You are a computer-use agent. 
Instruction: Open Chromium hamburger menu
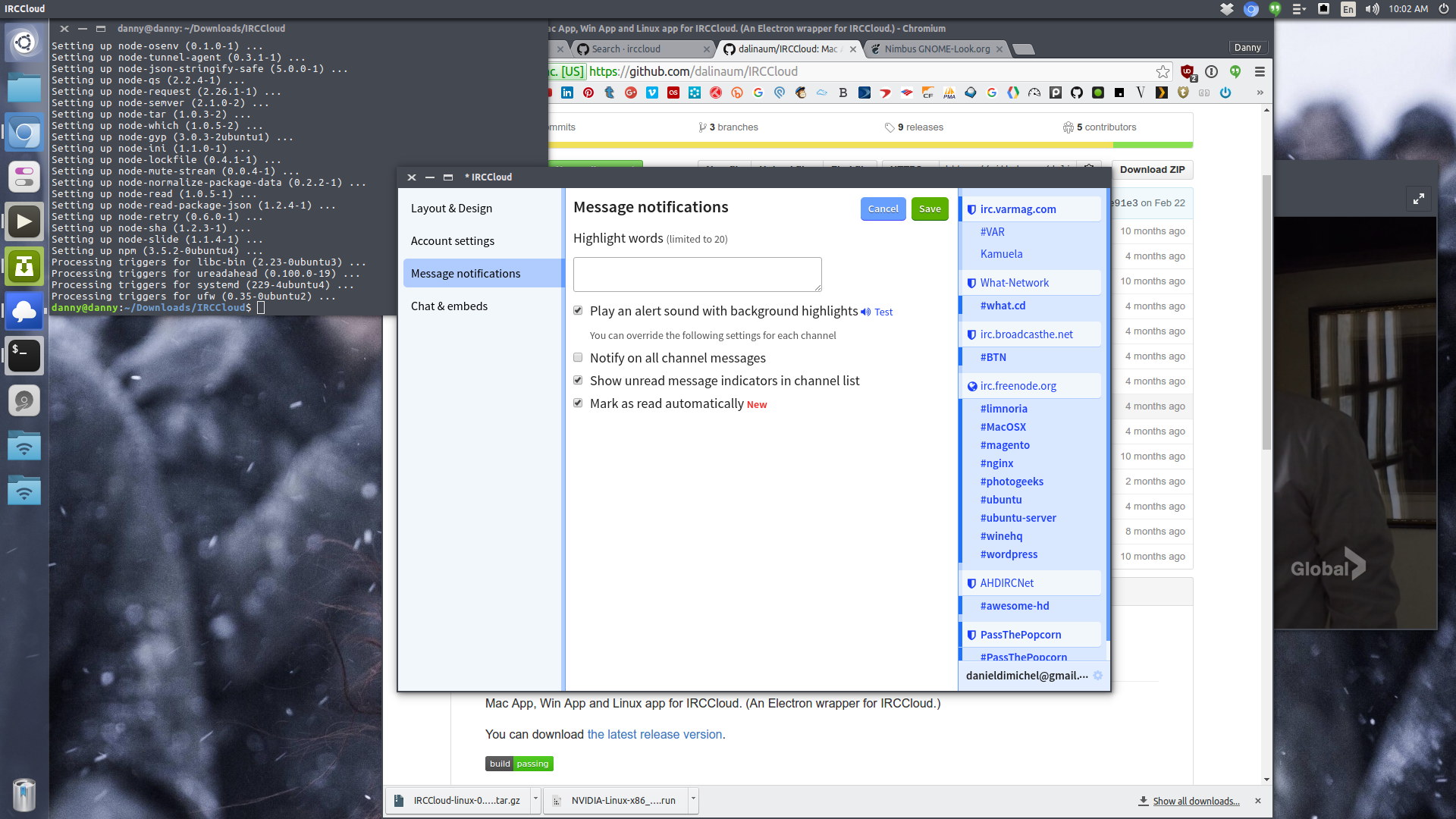(1260, 71)
